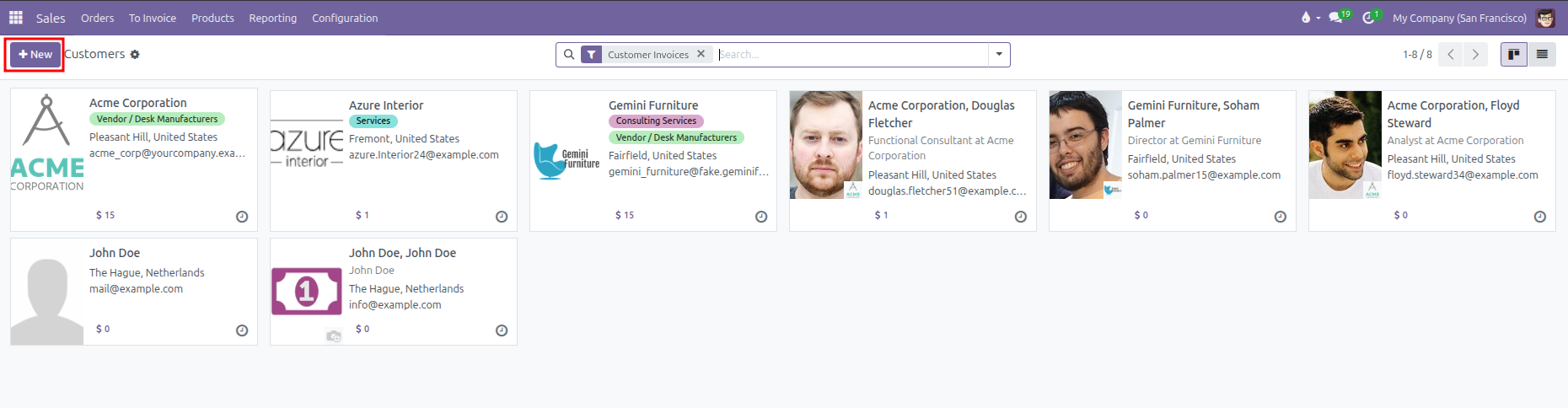Viewport: 1568px width, 408px height.
Task: Open Douglas Fletcher's photo thumbnail
Action: 826,145
